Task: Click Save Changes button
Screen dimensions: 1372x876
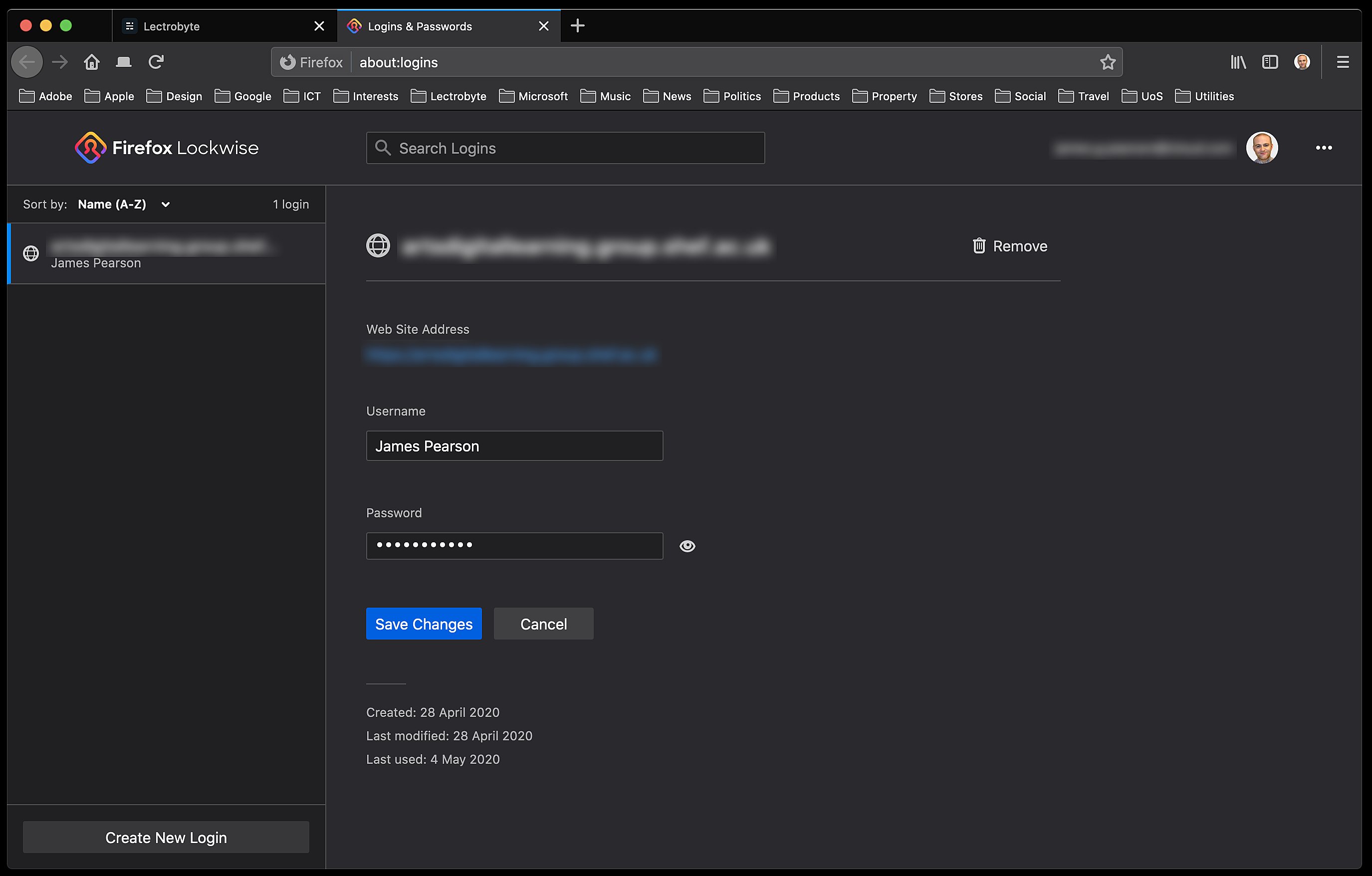Action: [x=424, y=624]
